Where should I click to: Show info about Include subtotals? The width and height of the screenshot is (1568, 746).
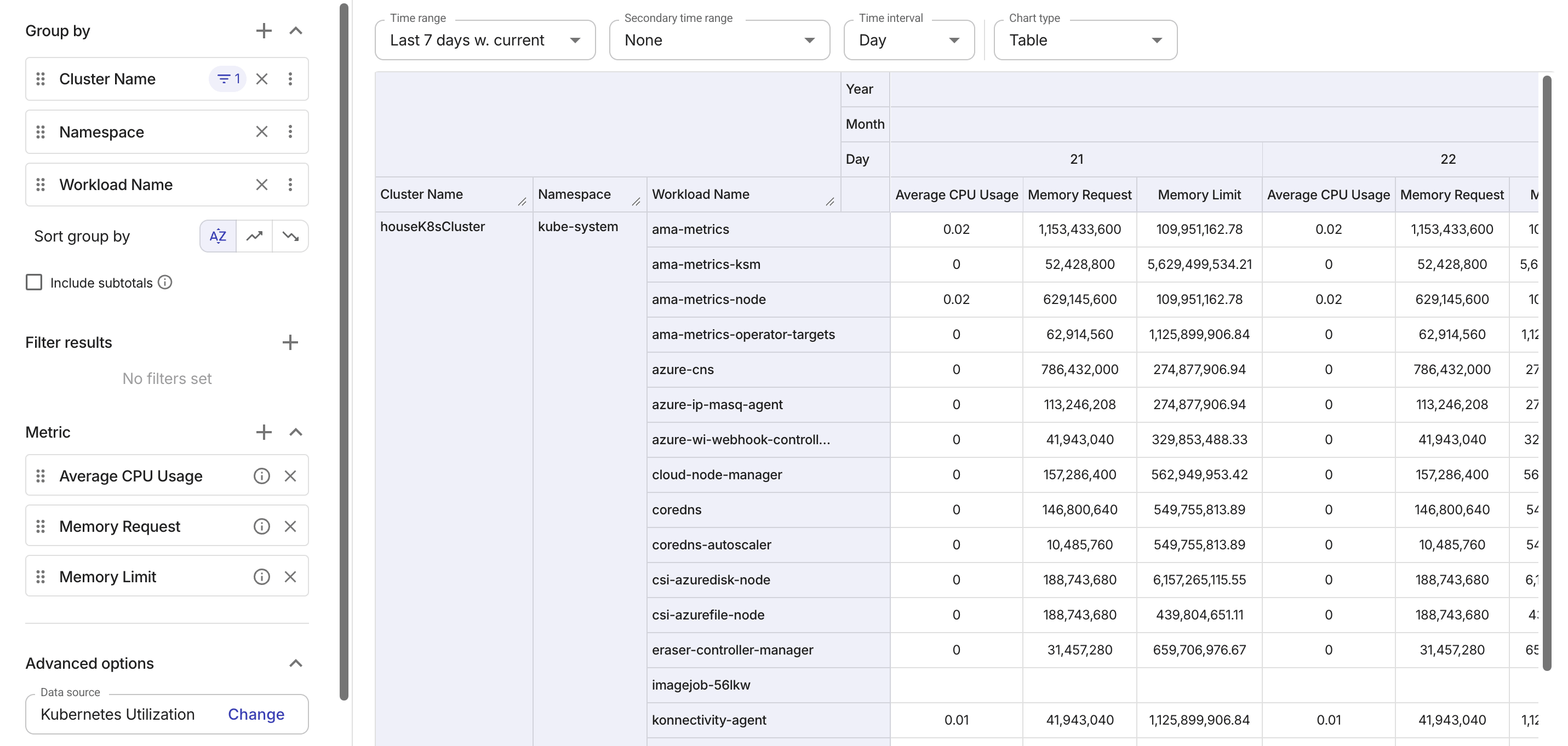[x=165, y=282]
